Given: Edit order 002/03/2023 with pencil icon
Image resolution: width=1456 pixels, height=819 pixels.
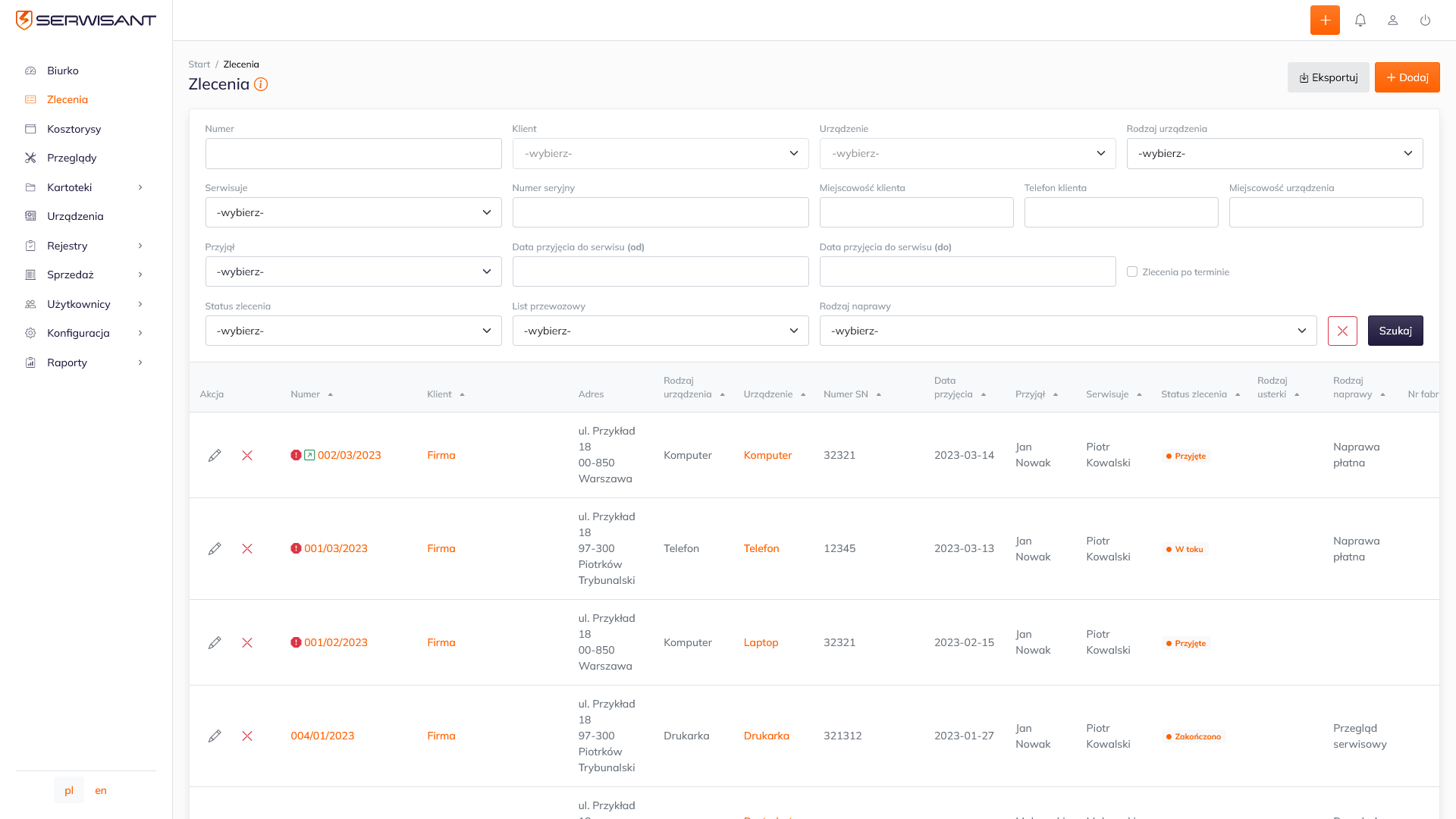Looking at the screenshot, I should [x=215, y=455].
